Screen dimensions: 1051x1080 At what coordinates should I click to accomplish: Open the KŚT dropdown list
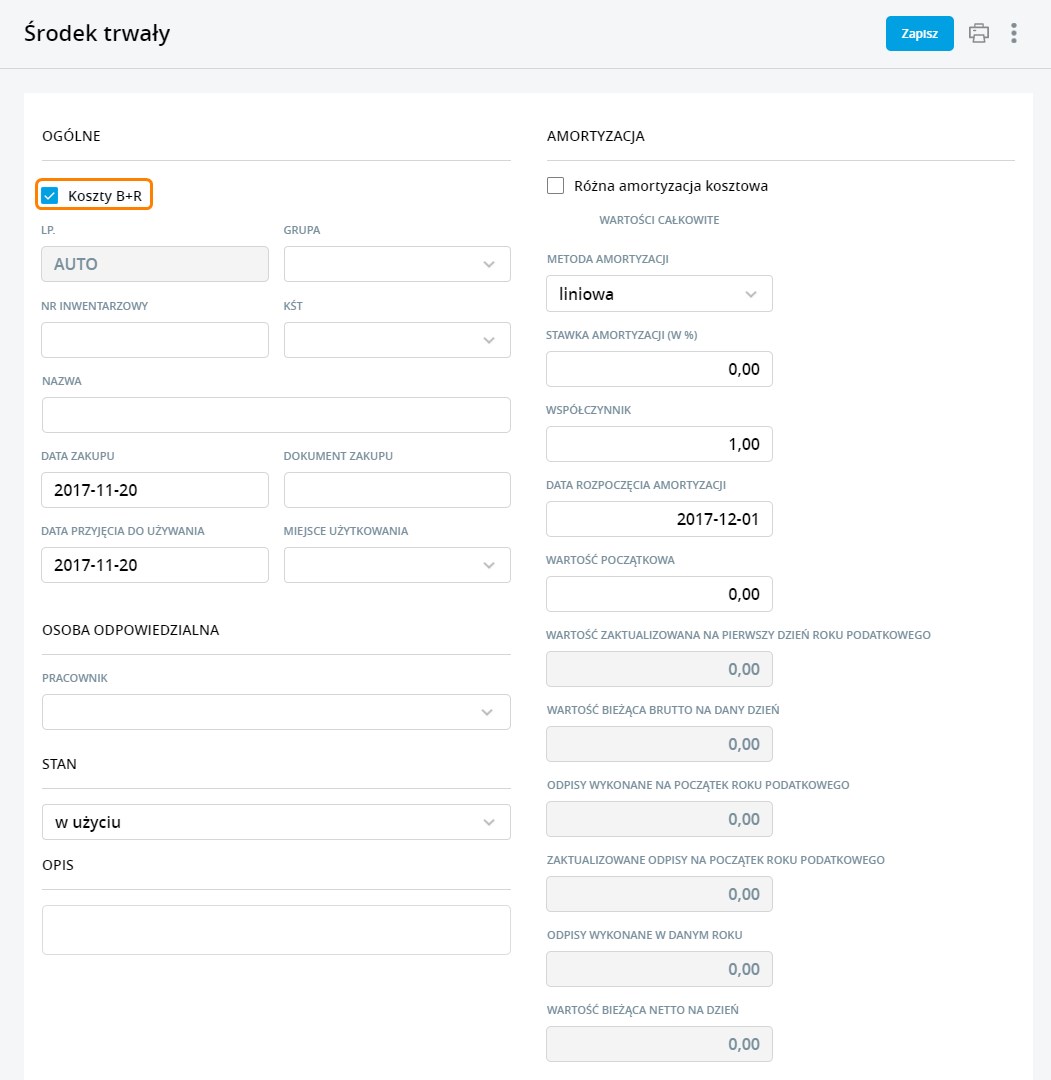(x=397, y=340)
